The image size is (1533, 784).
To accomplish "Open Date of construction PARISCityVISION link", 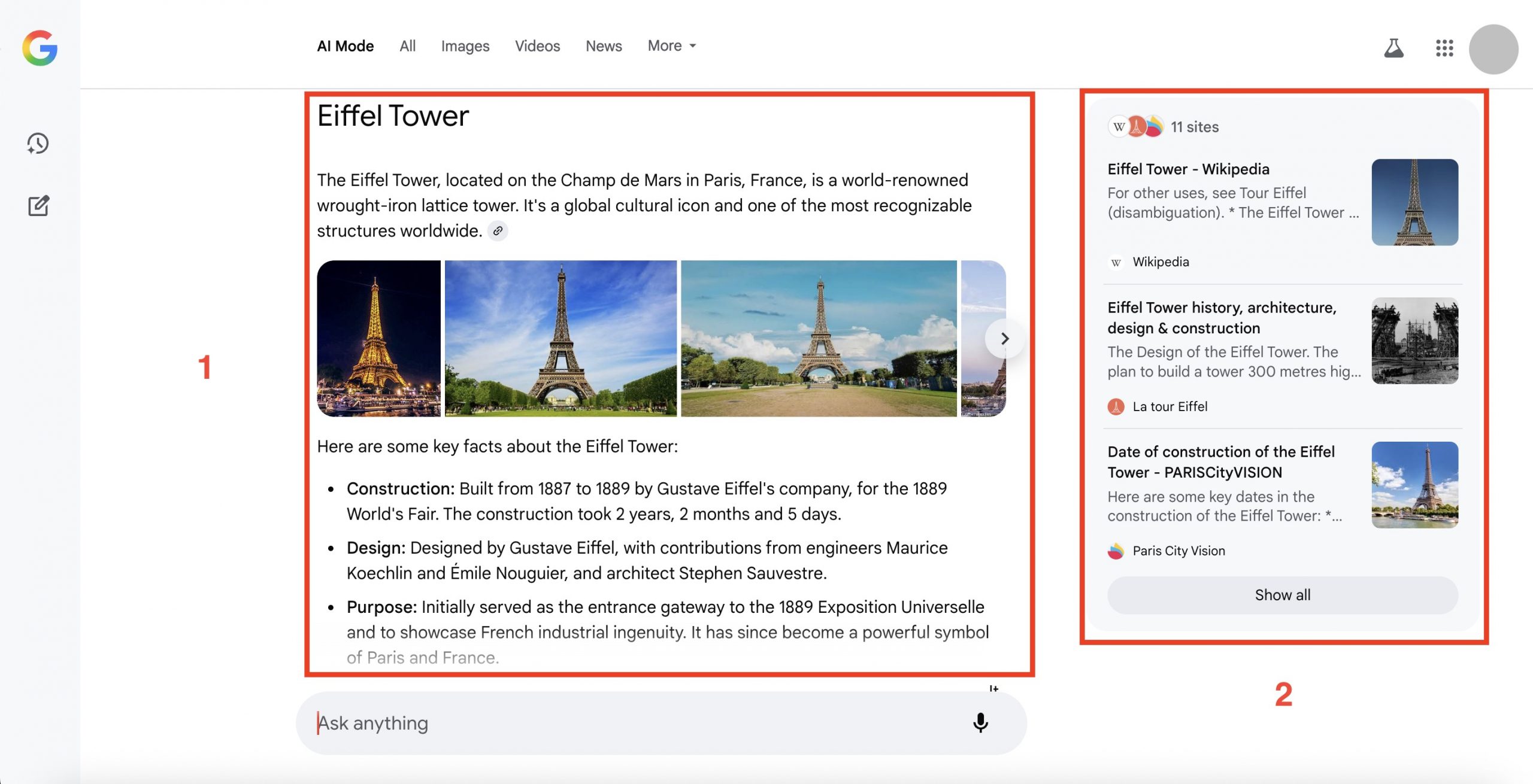I will 1221,462.
